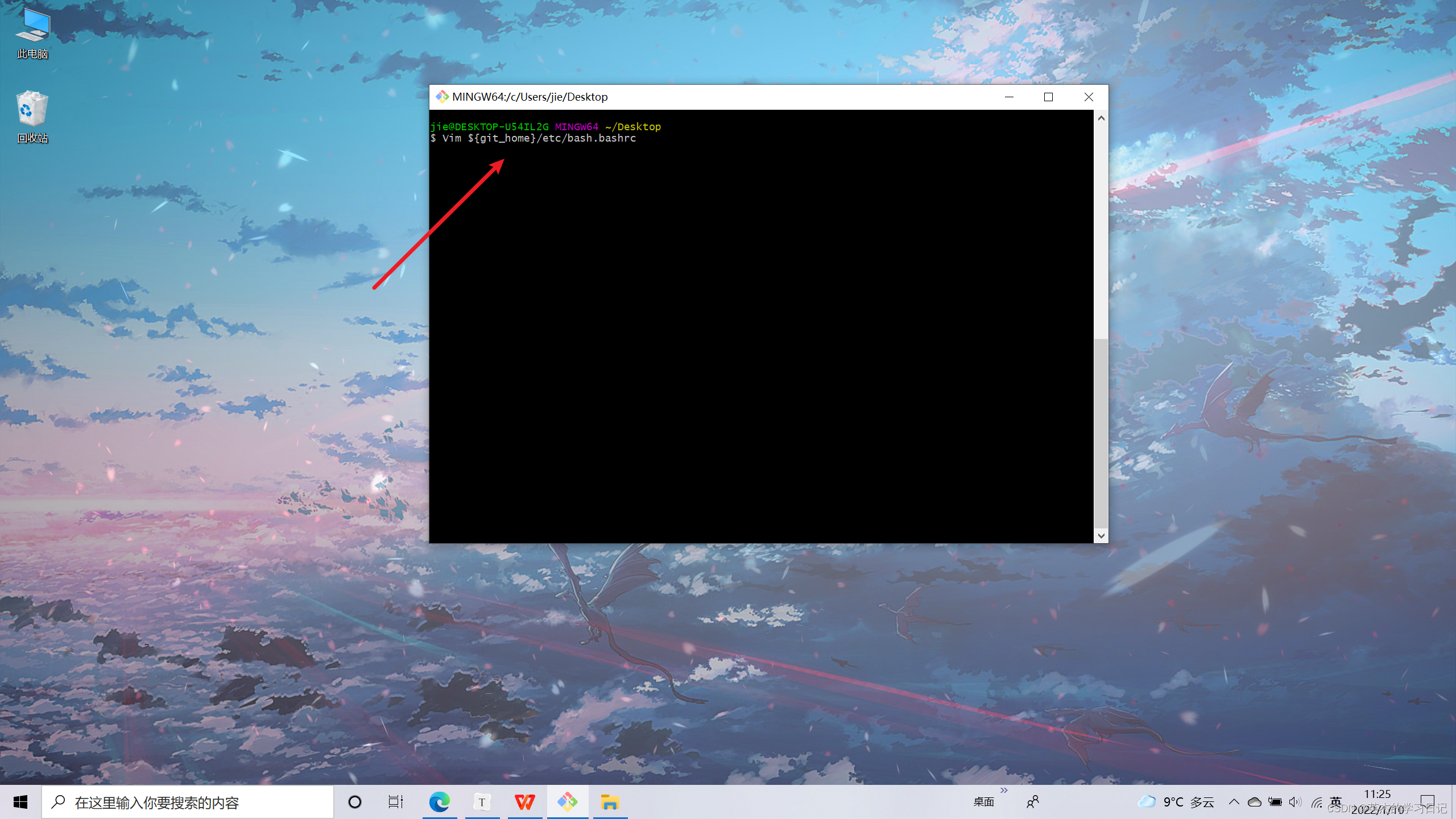The height and width of the screenshot is (819, 1456).
Task: Open Cortana circle button on taskbar
Action: coord(355,802)
